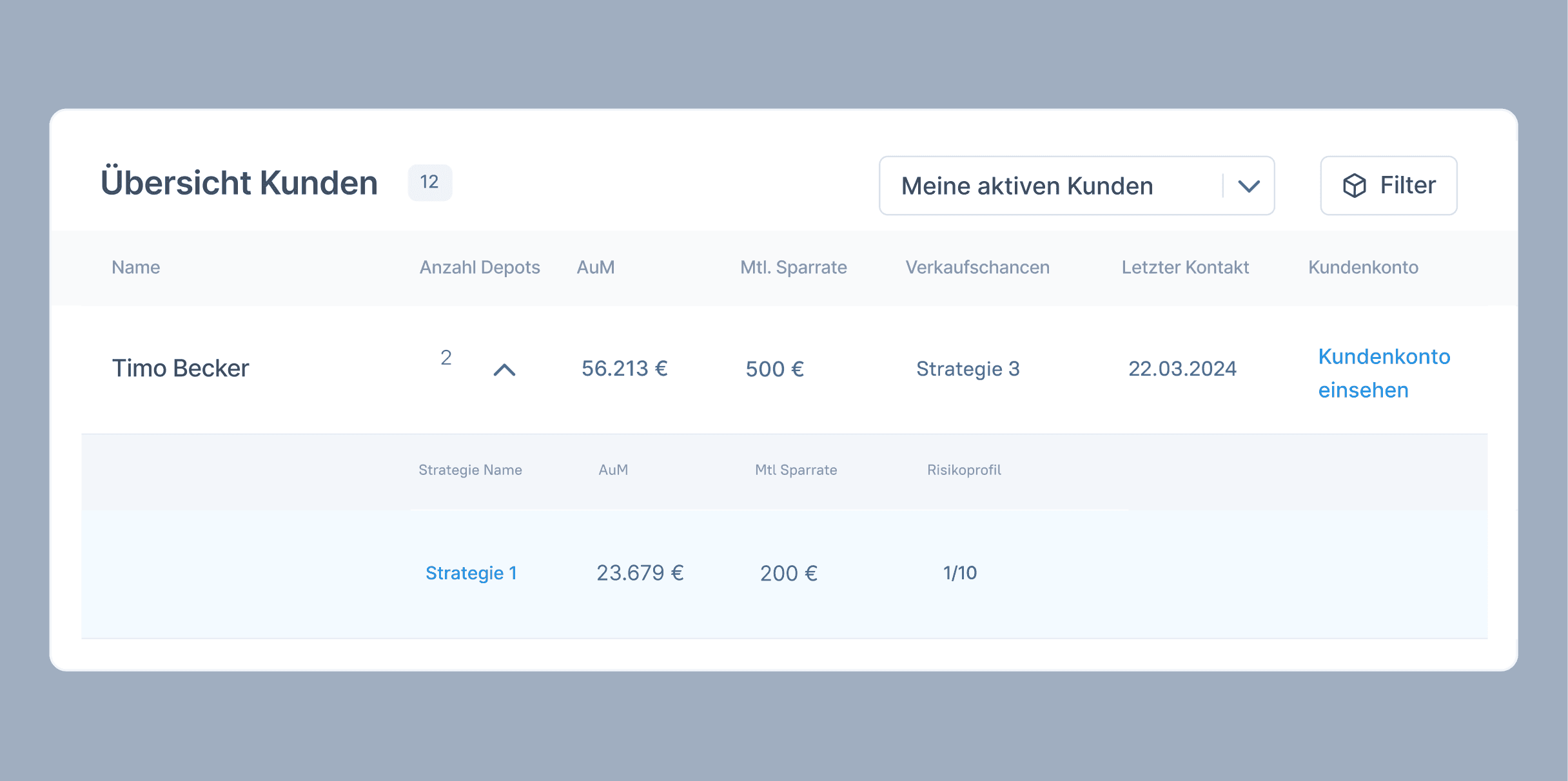Click the Strategie 3 sales opportunity
The width and height of the screenshot is (1568, 781).
[x=968, y=369]
